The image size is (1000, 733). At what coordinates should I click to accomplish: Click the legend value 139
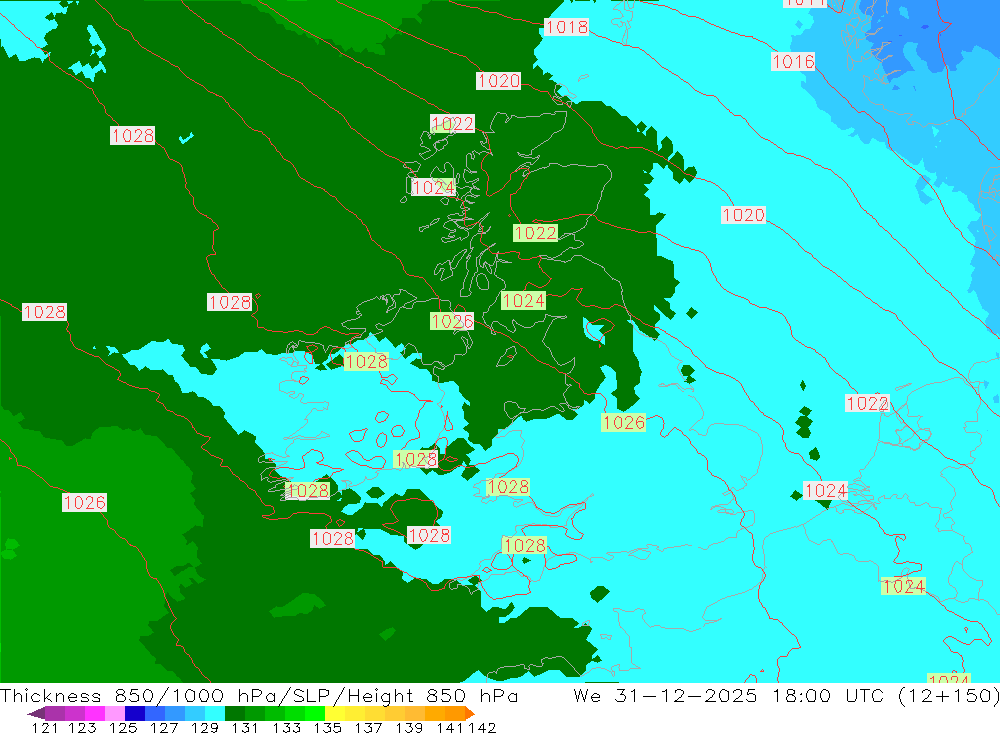point(409,728)
